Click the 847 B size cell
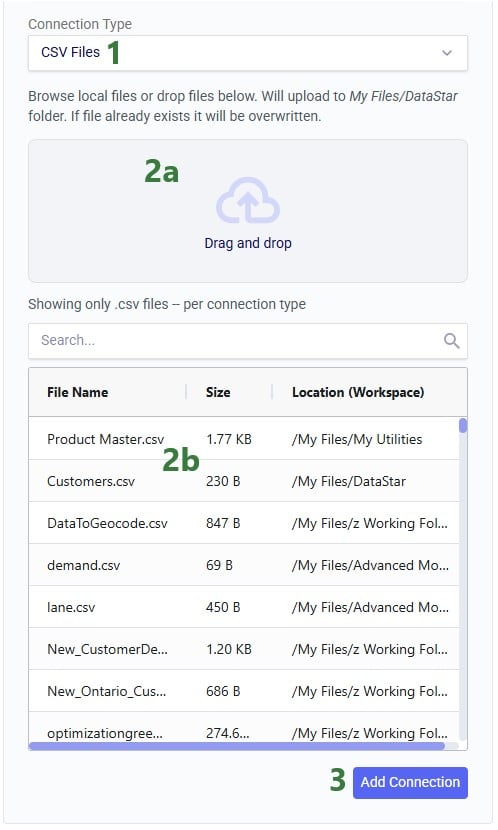The width and height of the screenshot is (498, 830). tap(223, 523)
